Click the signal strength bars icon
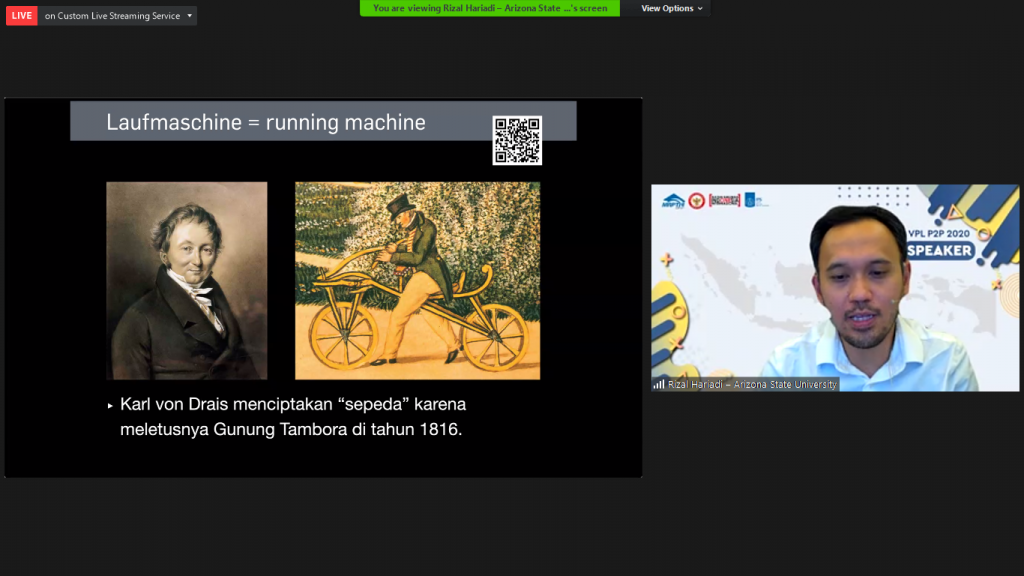This screenshot has height=576, width=1024. pos(659,384)
